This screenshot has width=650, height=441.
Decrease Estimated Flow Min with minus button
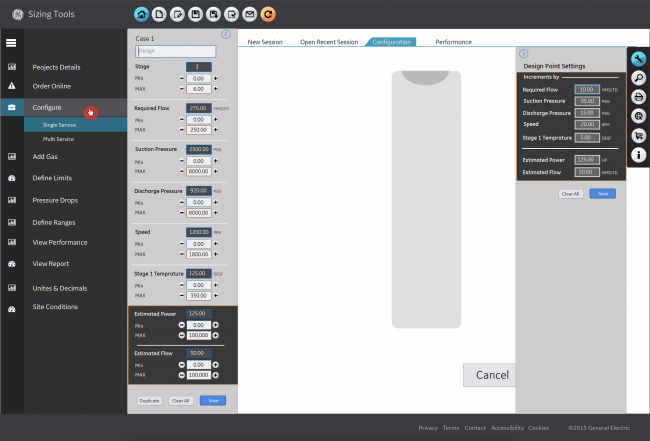pyautogui.click(x=181, y=365)
